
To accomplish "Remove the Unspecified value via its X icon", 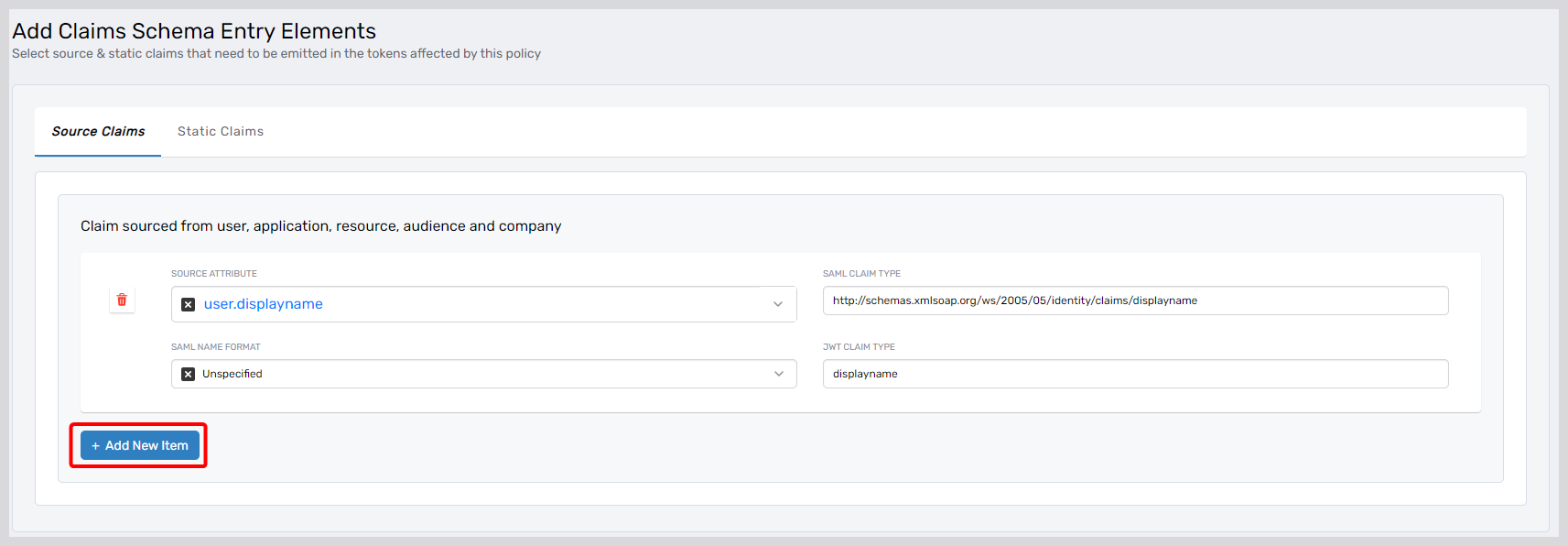I will click(x=188, y=374).
